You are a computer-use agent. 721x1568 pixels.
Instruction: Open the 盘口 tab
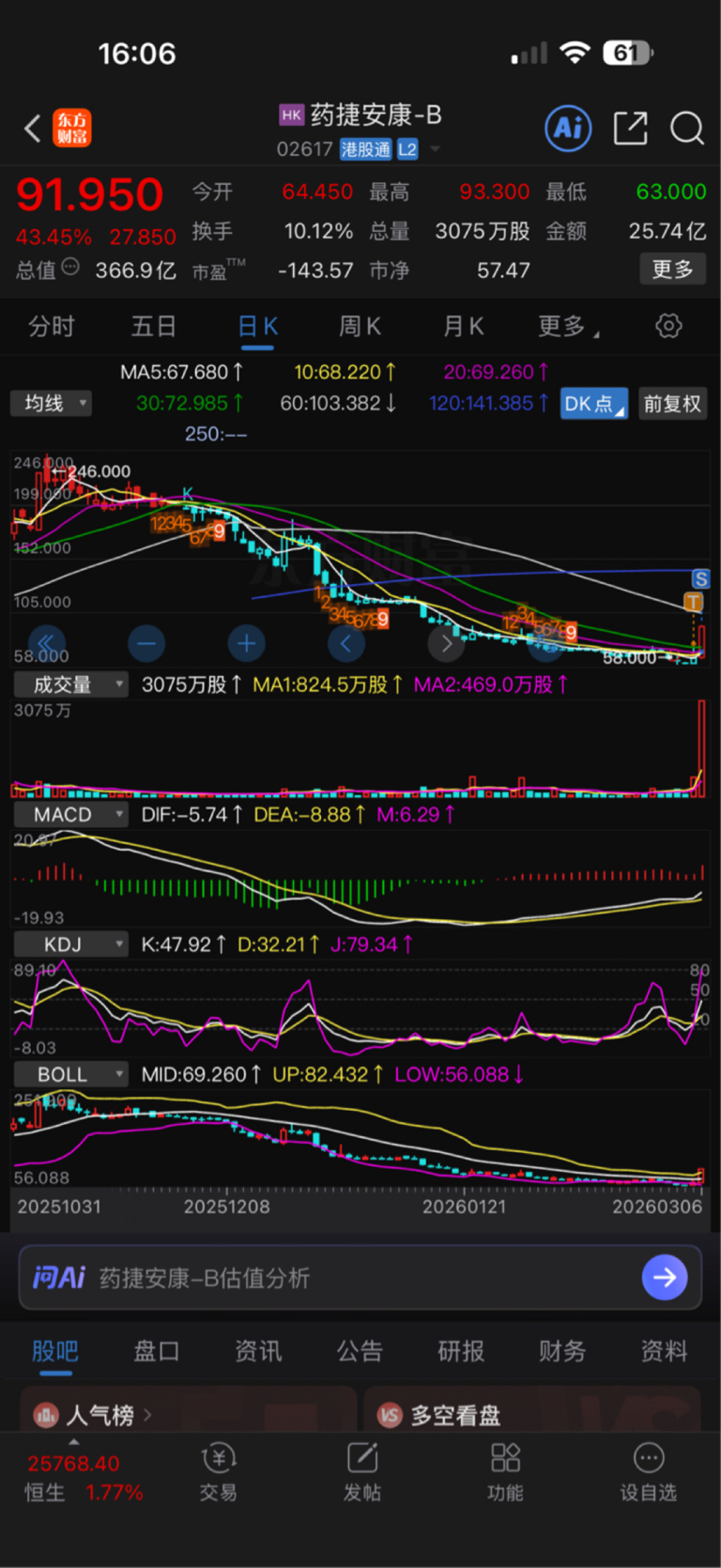click(157, 1350)
